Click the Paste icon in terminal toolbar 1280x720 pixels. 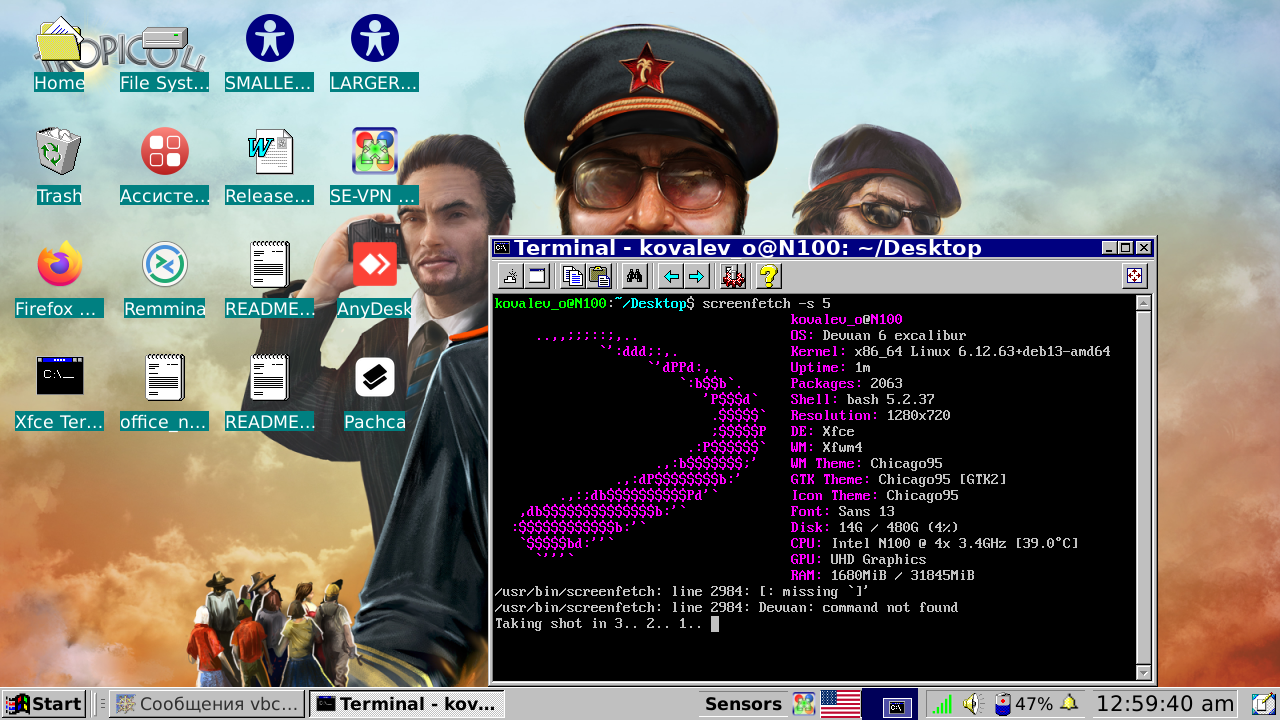(599, 276)
